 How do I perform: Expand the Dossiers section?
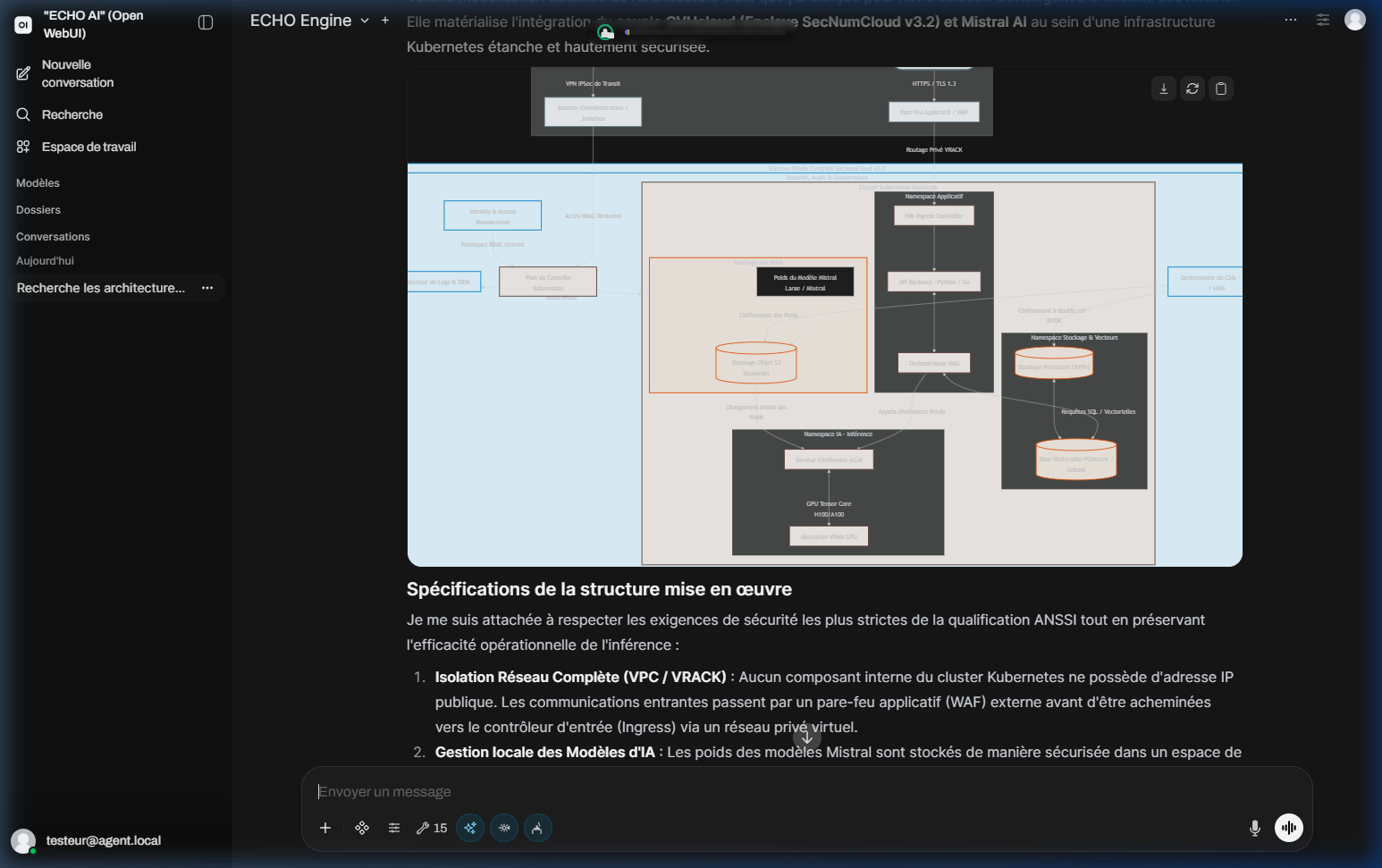pos(38,210)
